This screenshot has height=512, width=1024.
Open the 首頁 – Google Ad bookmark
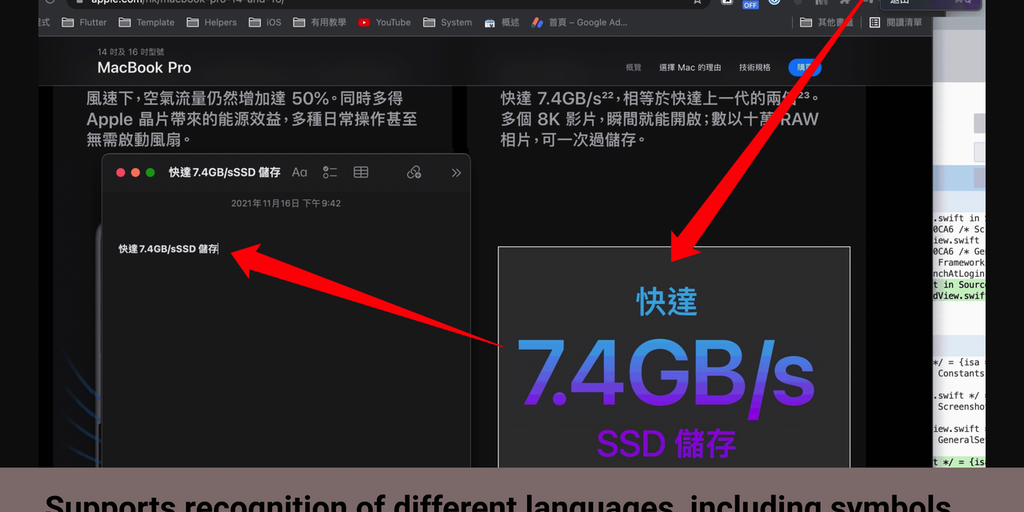[x=579, y=22]
